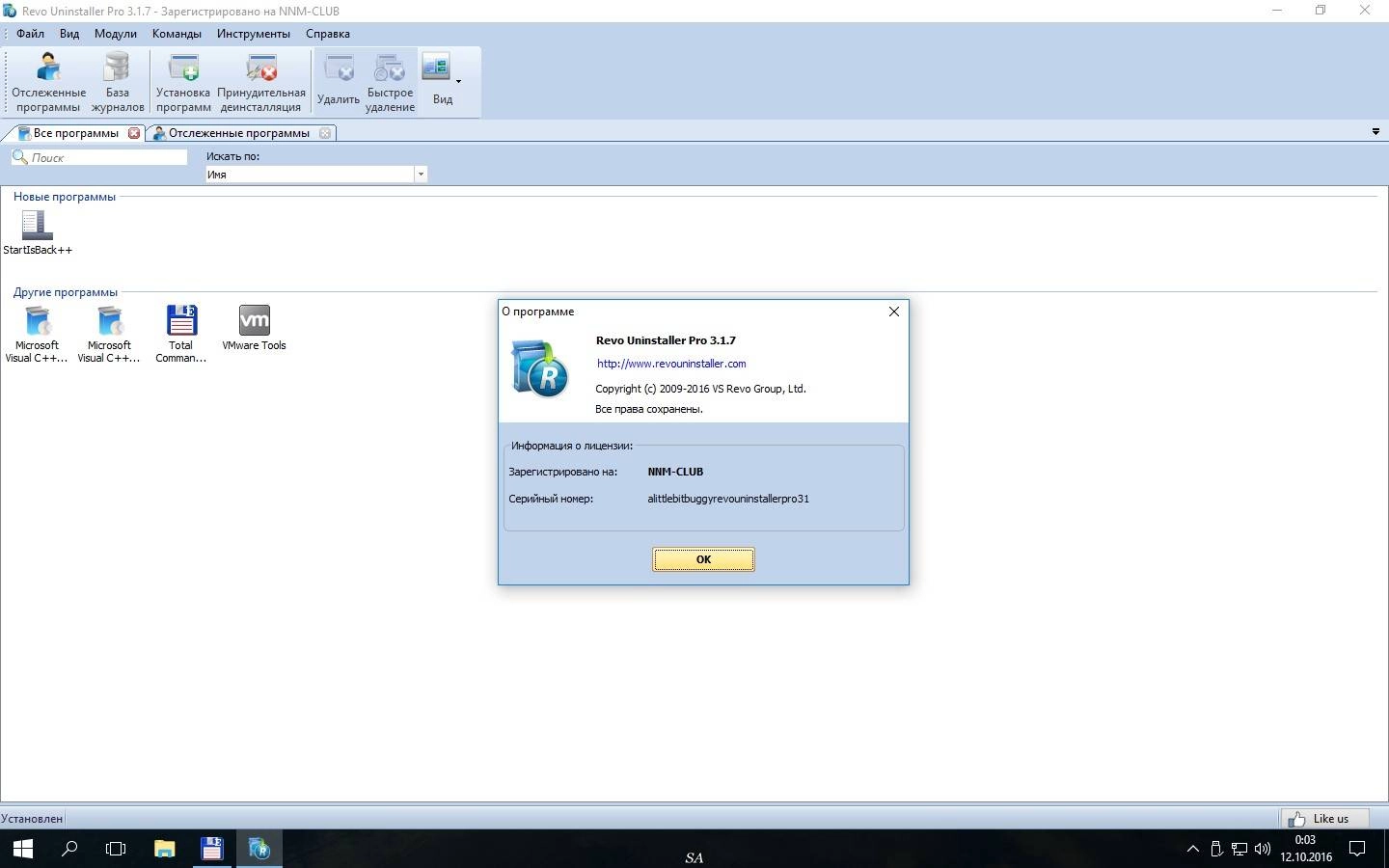Click the Другие программы group header

pos(66,292)
